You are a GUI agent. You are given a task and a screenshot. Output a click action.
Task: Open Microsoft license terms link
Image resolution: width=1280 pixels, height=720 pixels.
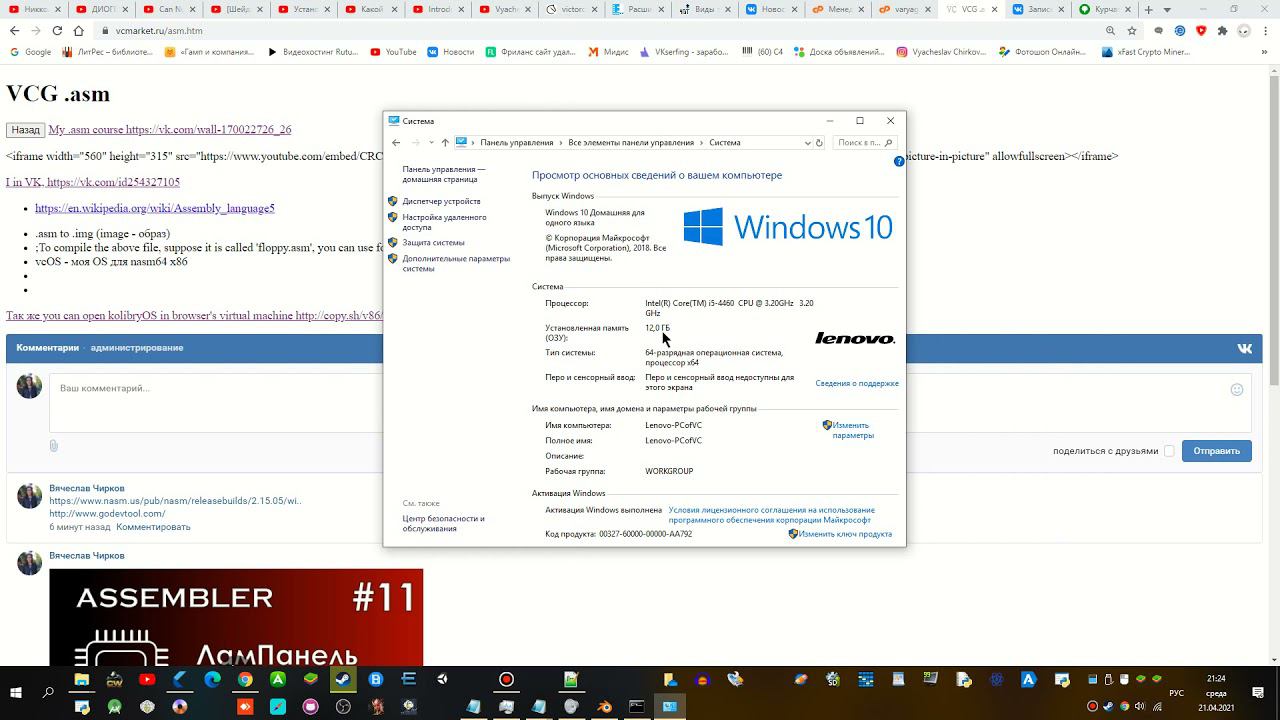(771, 515)
